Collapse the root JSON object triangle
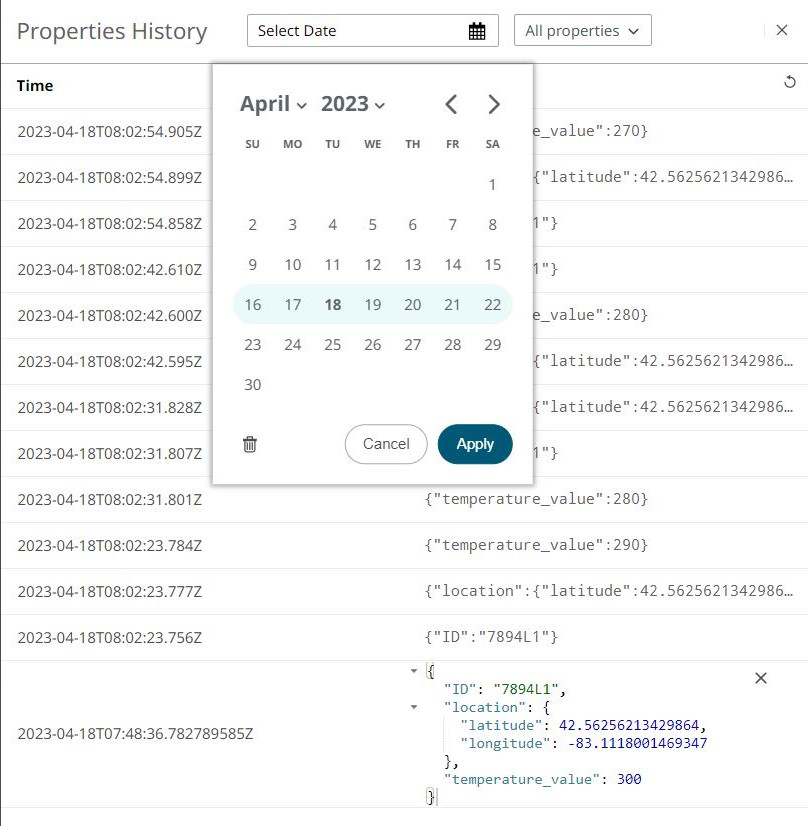The height and width of the screenshot is (826, 808). (x=414, y=671)
